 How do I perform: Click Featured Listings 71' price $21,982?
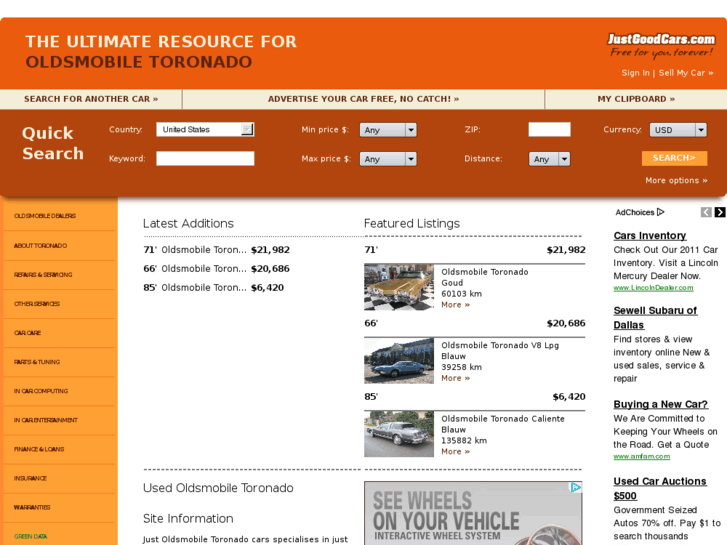point(566,250)
